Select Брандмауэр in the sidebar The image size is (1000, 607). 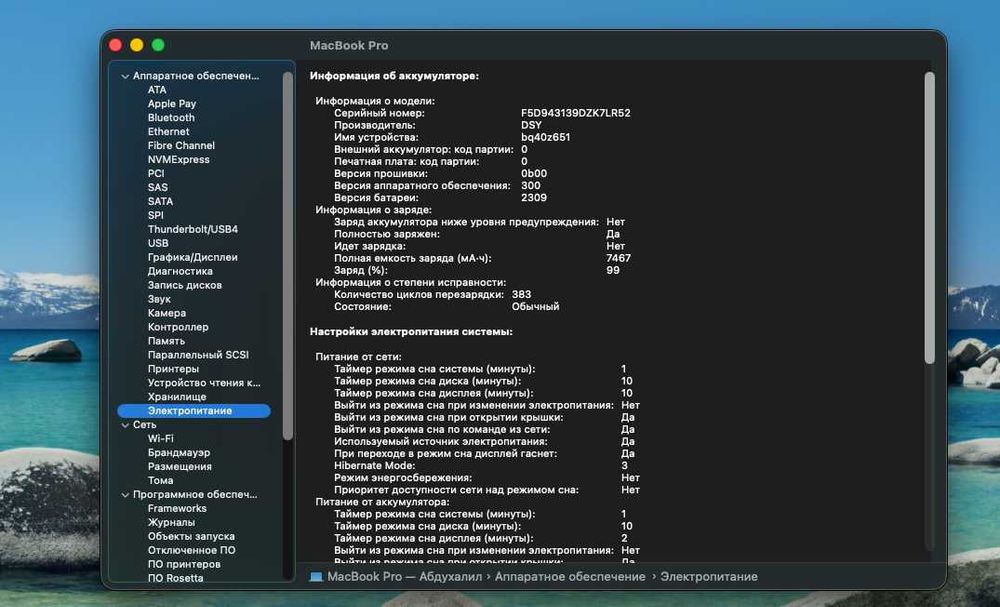click(x=179, y=453)
